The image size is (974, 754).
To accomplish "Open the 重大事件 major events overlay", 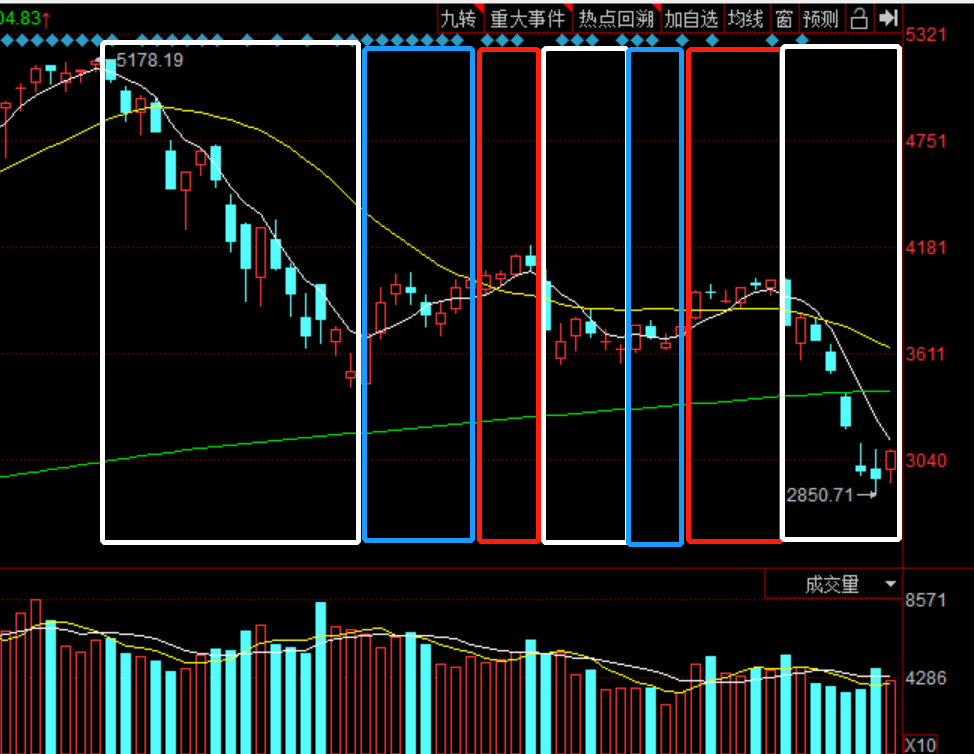I will point(528,19).
